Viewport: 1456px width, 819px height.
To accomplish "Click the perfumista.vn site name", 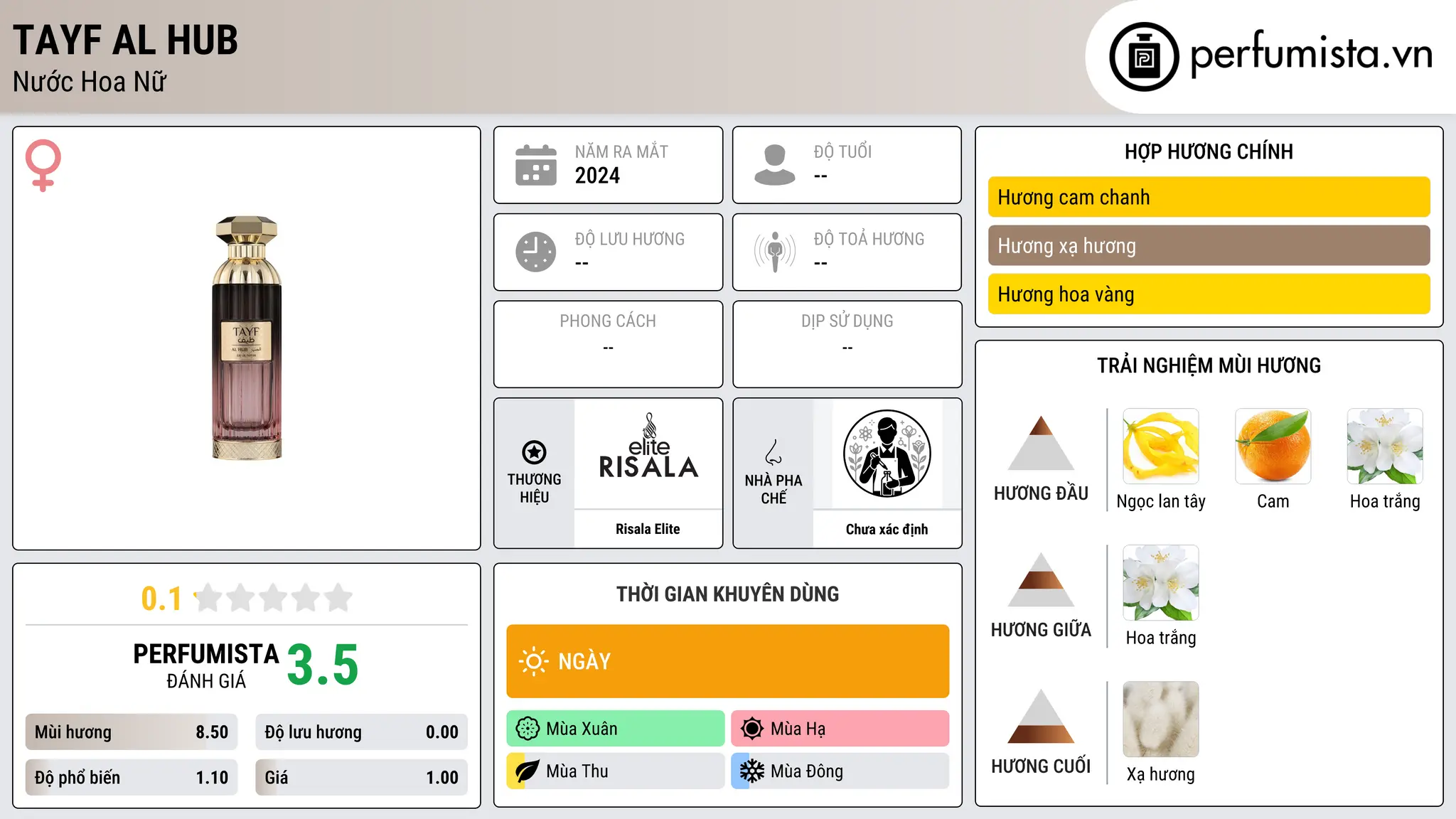I will (x=1311, y=53).
